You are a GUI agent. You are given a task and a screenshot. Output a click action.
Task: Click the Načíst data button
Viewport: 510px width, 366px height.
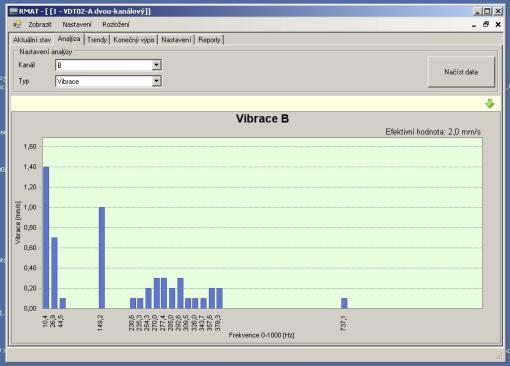pyautogui.click(x=461, y=72)
